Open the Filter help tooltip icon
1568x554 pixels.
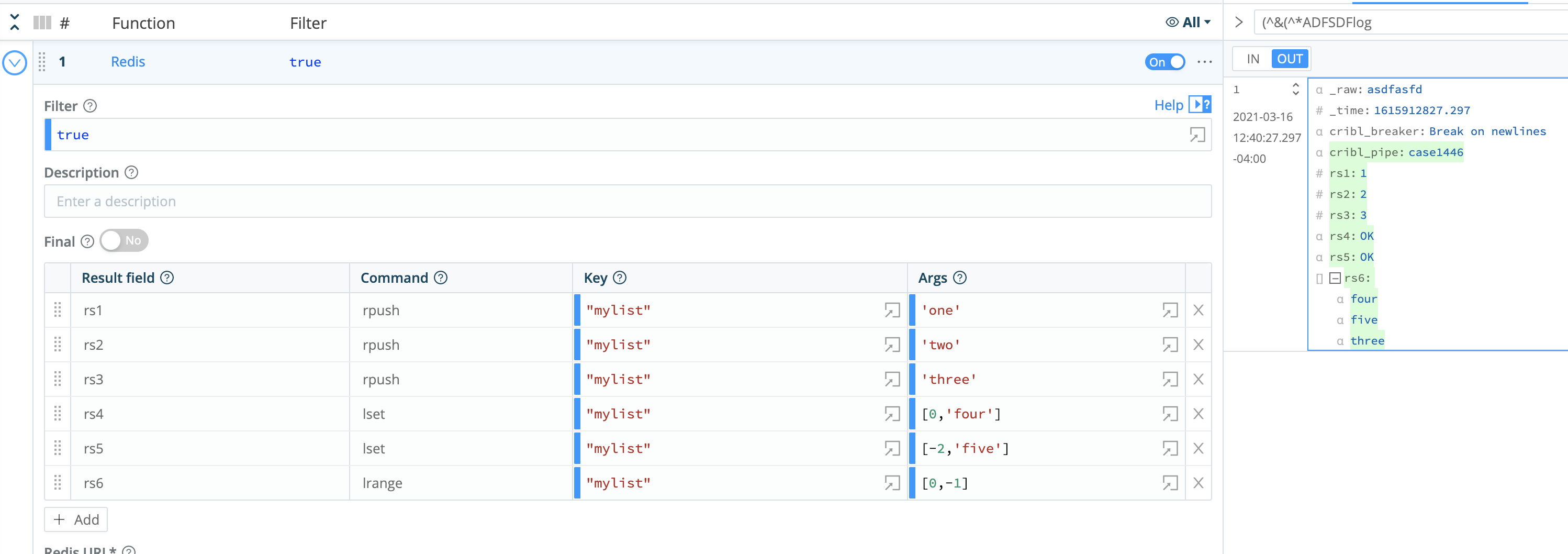(x=90, y=105)
